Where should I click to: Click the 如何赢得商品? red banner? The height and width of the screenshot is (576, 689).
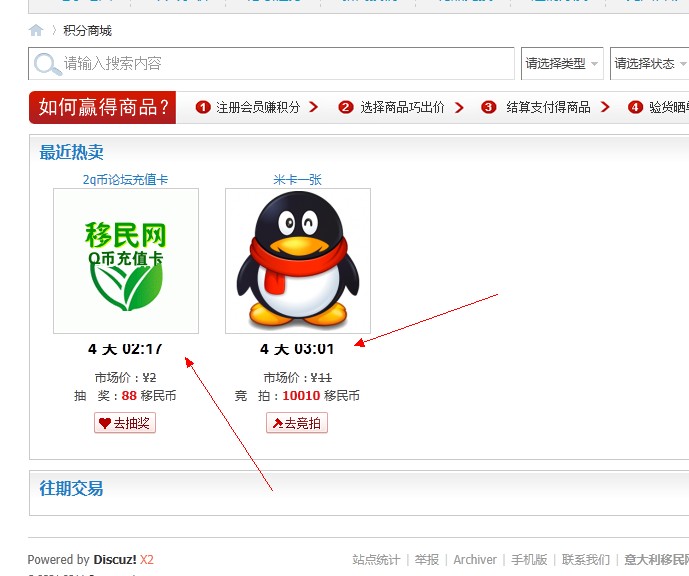click(102, 107)
